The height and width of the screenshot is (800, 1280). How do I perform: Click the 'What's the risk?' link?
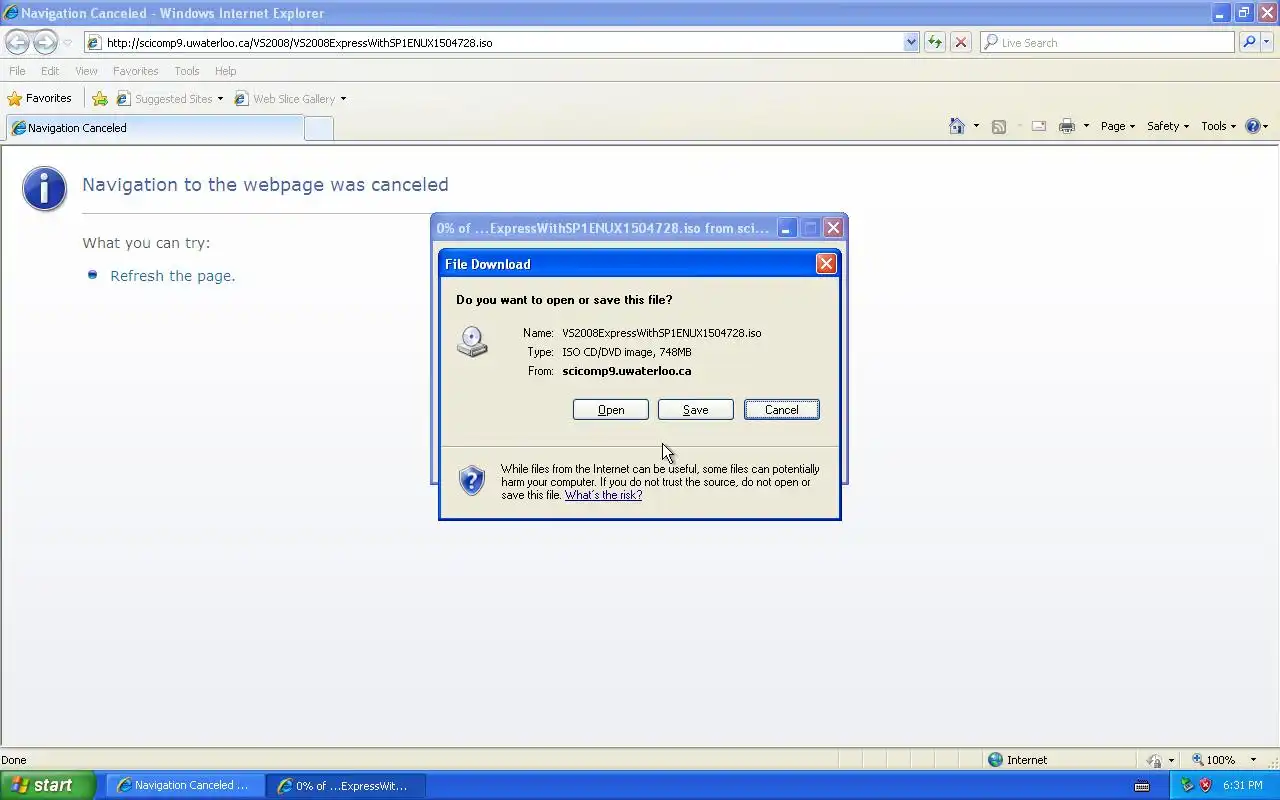[x=603, y=495]
